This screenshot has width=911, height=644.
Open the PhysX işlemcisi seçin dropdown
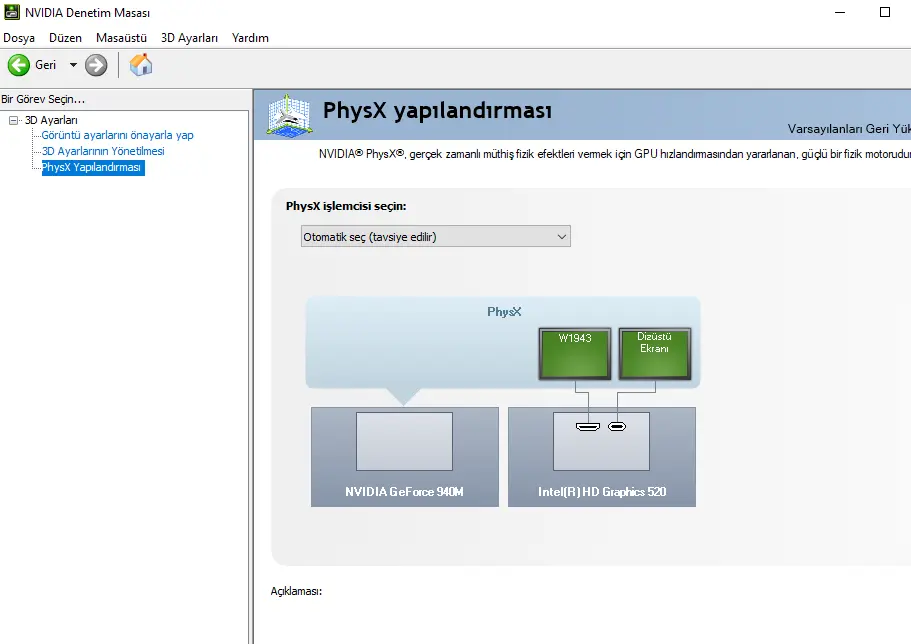pyautogui.click(x=436, y=237)
